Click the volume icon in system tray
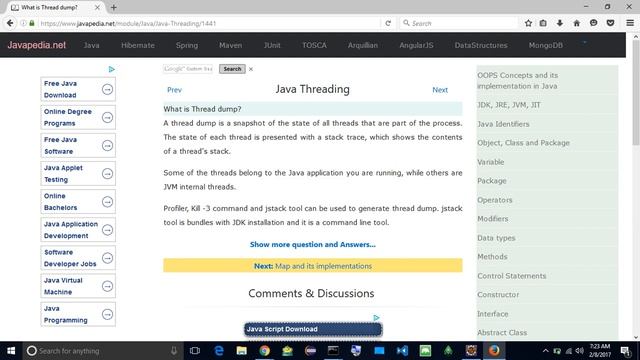Image resolution: width=640 pixels, height=360 pixels. click(580, 351)
